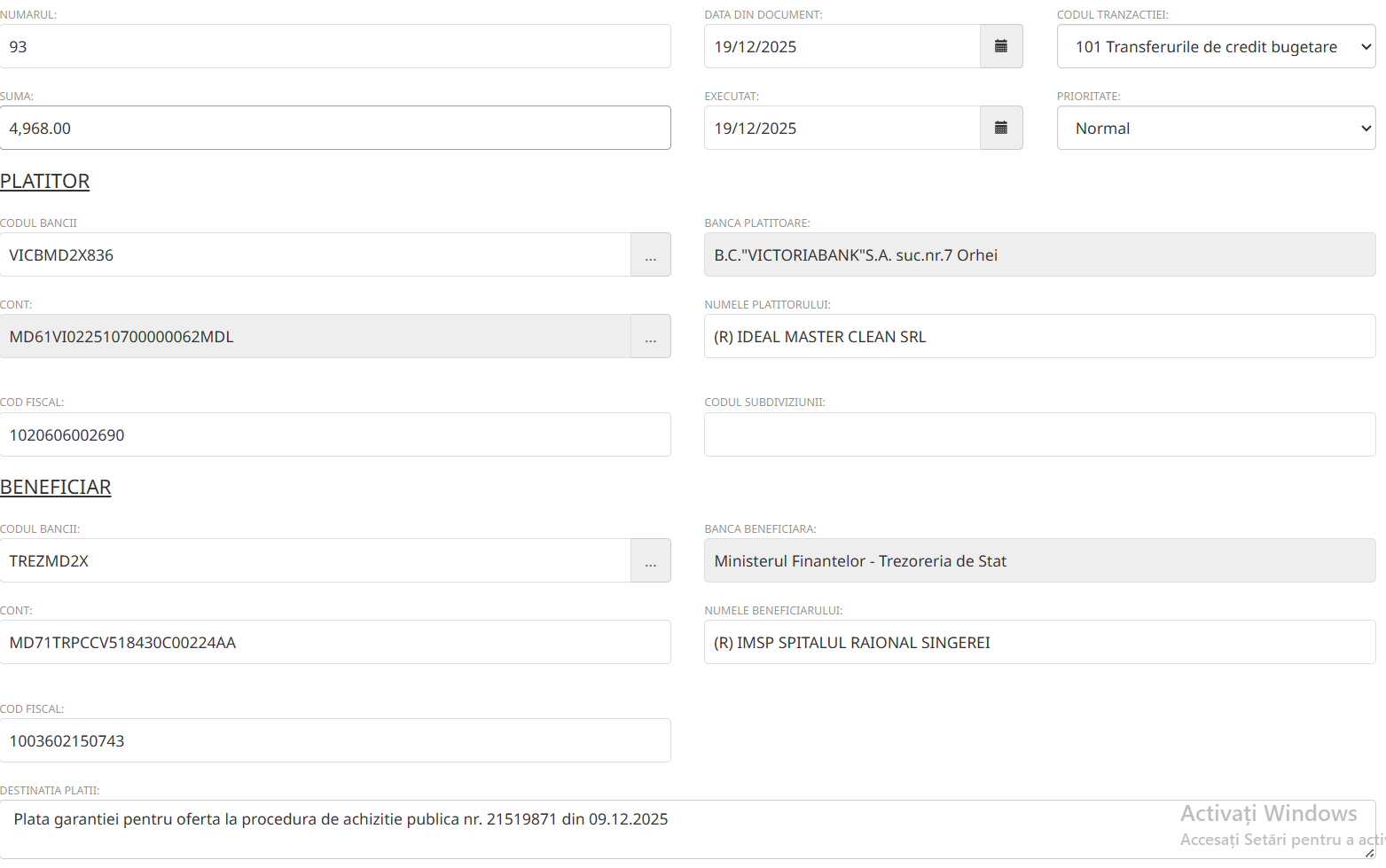
Task: Open the Prioritate Normal dropdown
Action: pyautogui.click(x=1216, y=128)
